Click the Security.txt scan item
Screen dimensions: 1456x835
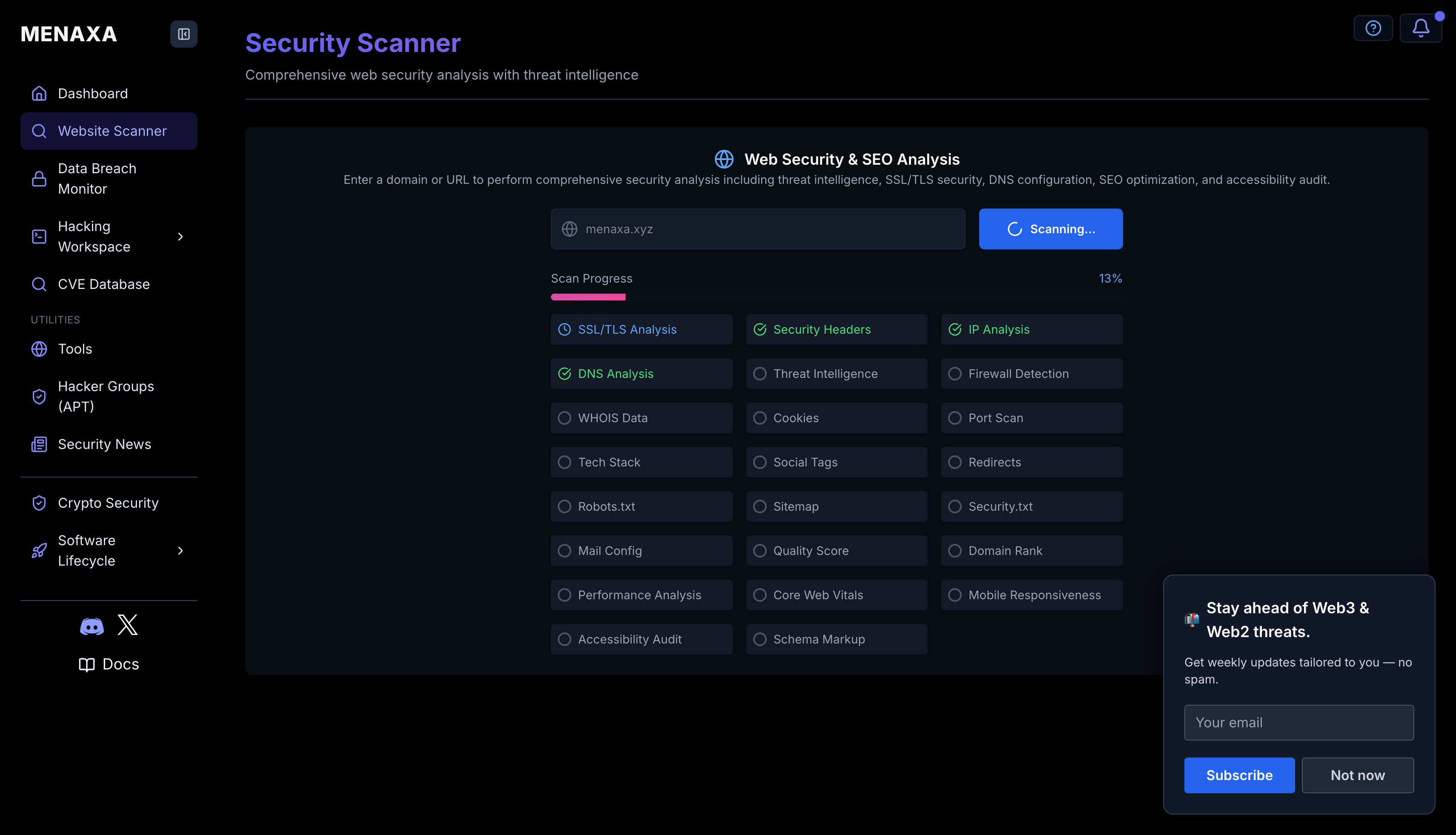[x=1032, y=506]
